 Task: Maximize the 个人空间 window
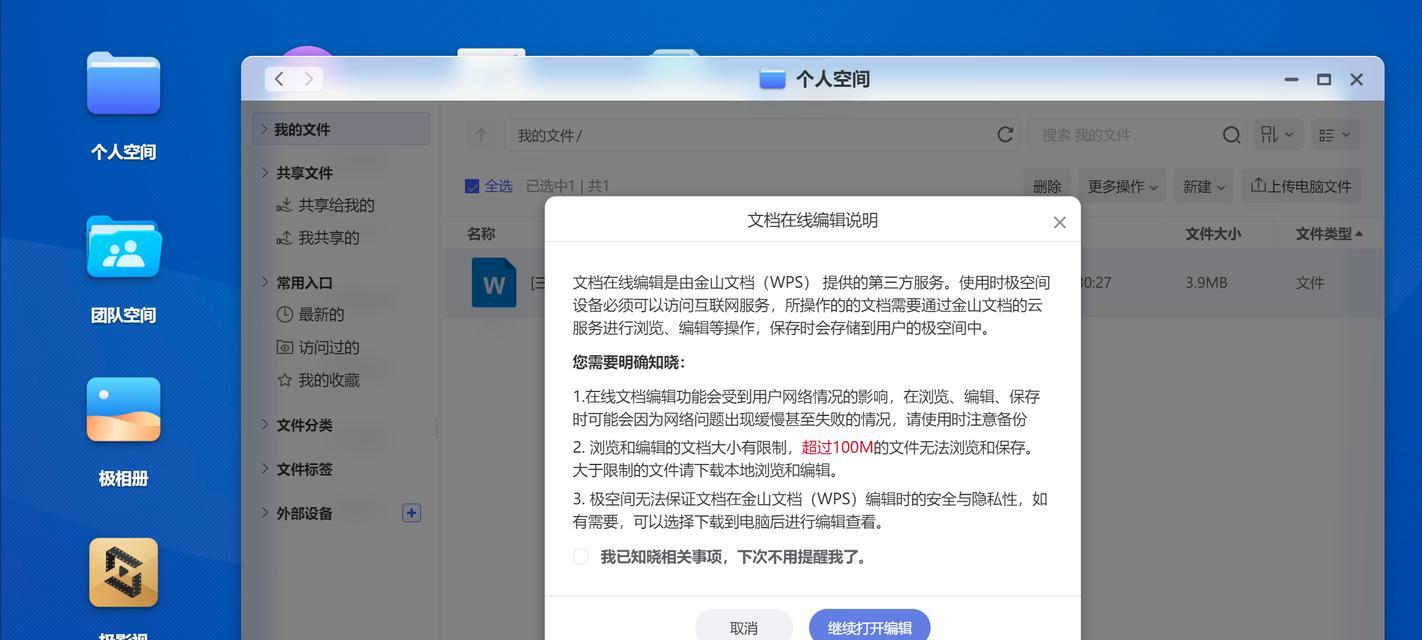pyautogui.click(x=1324, y=79)
